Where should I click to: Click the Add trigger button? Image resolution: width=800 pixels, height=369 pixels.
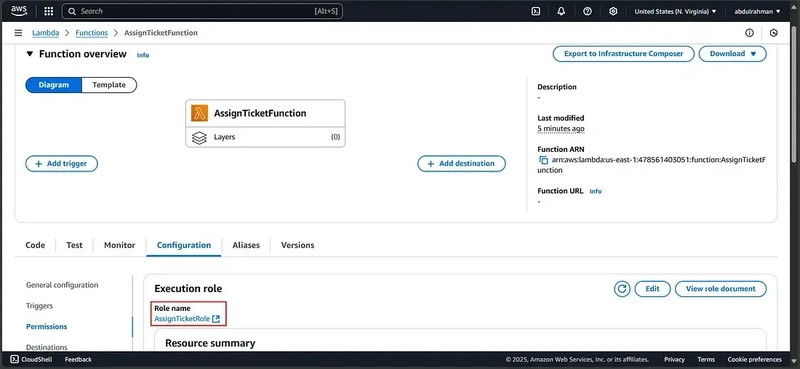click(61, 164)
